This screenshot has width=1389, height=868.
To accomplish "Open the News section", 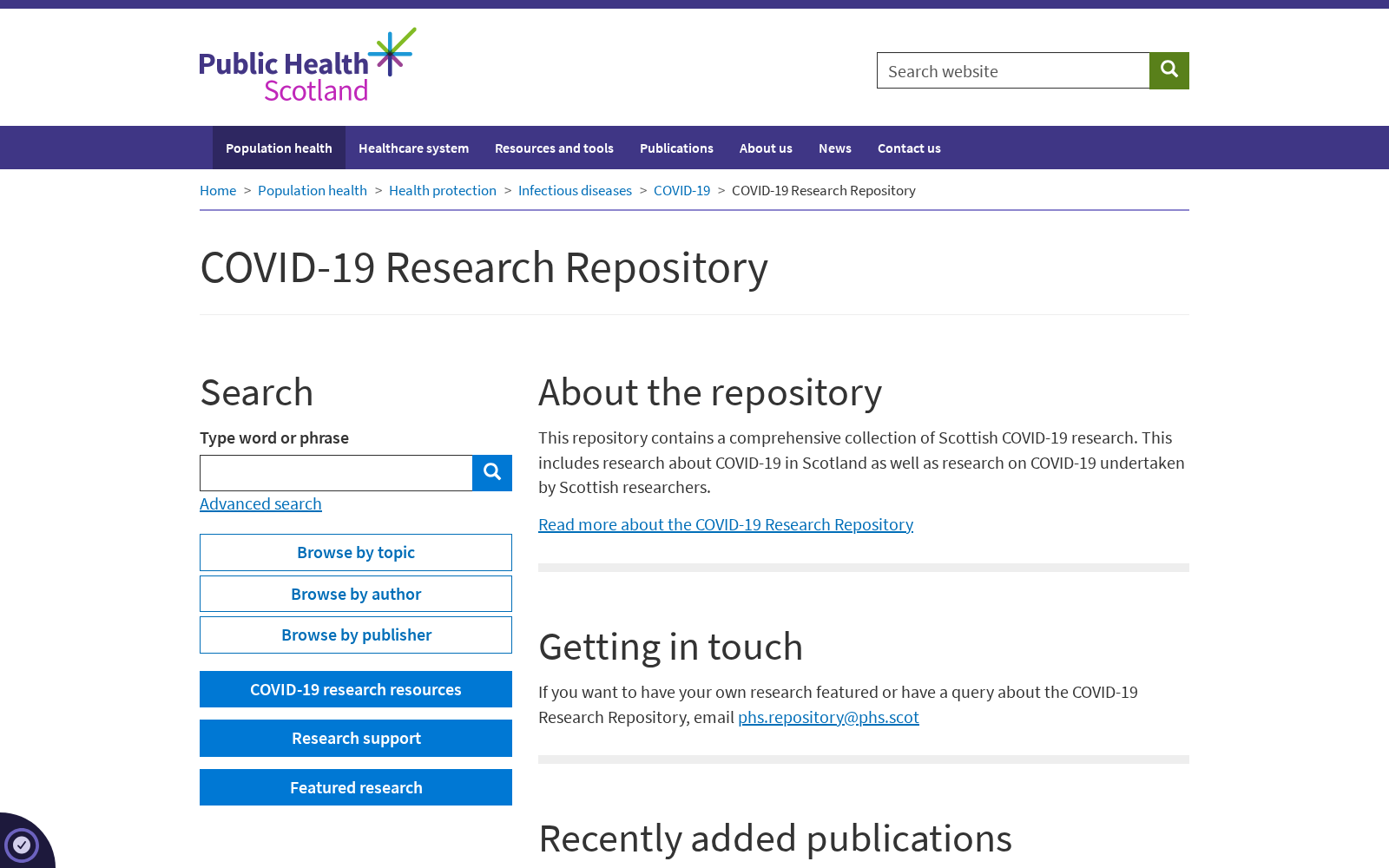I will 835,148.
